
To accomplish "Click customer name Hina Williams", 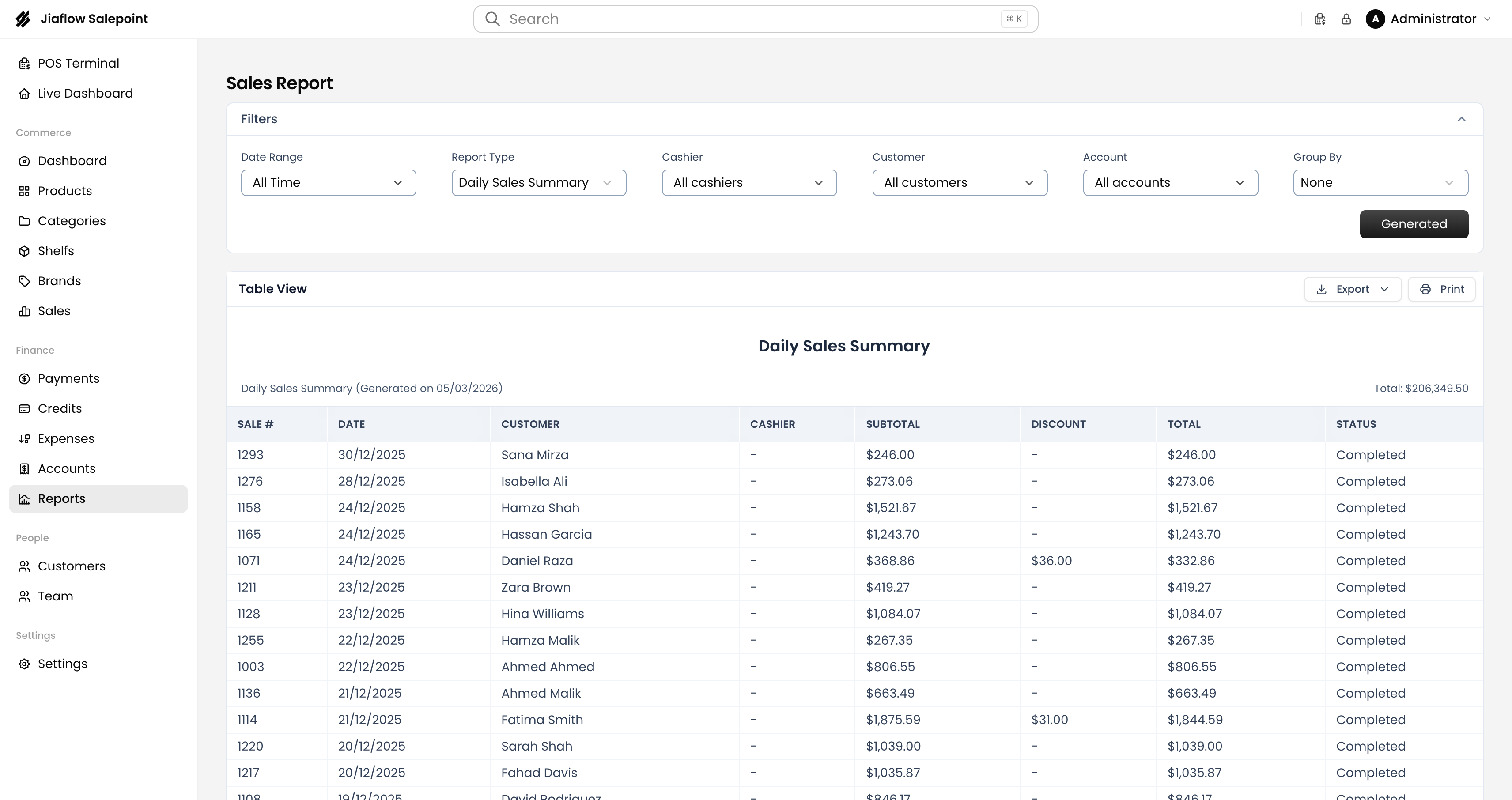I will (542, 613).
